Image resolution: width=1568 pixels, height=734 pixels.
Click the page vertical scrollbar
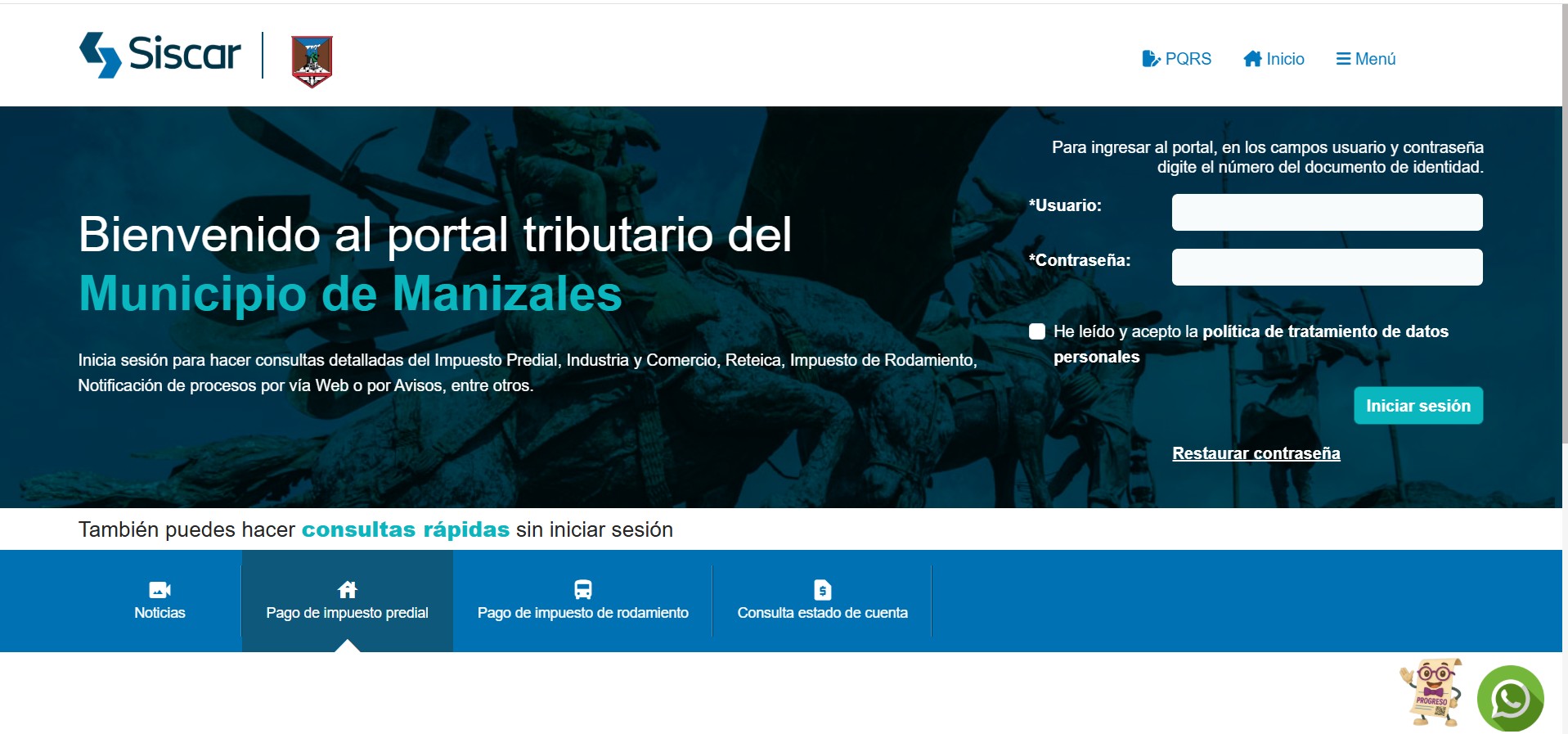pos(1565,245)
